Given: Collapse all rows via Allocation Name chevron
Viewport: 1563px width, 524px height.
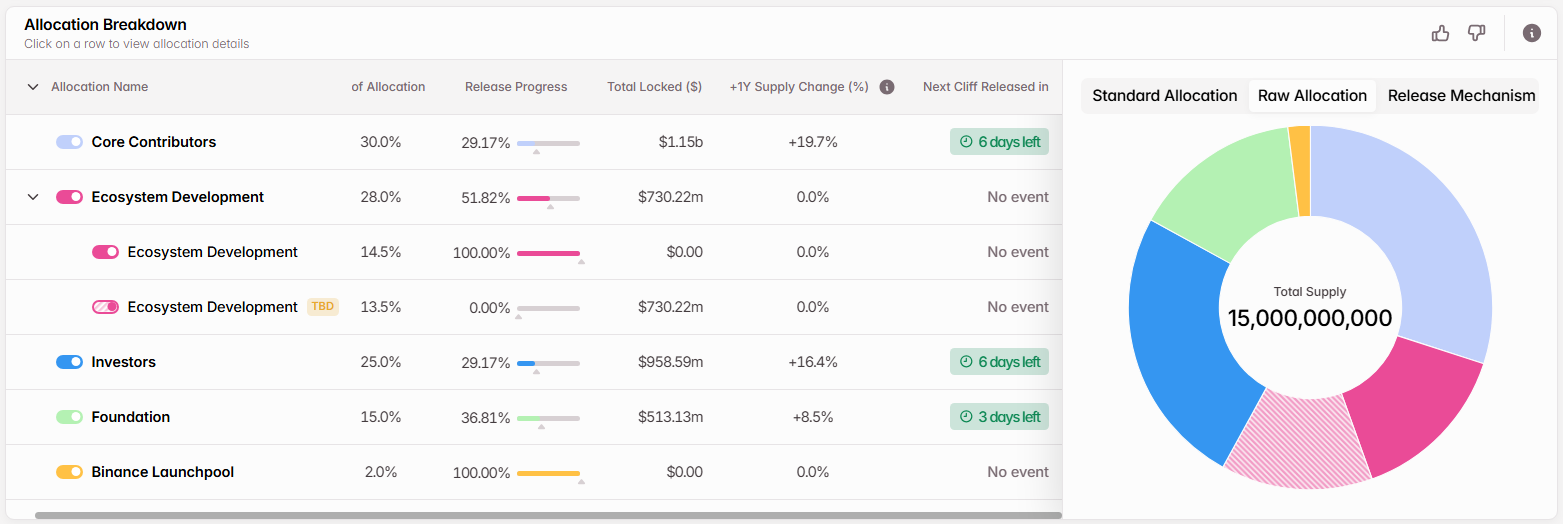Looking at the screenshot, I should coord(33,87).
